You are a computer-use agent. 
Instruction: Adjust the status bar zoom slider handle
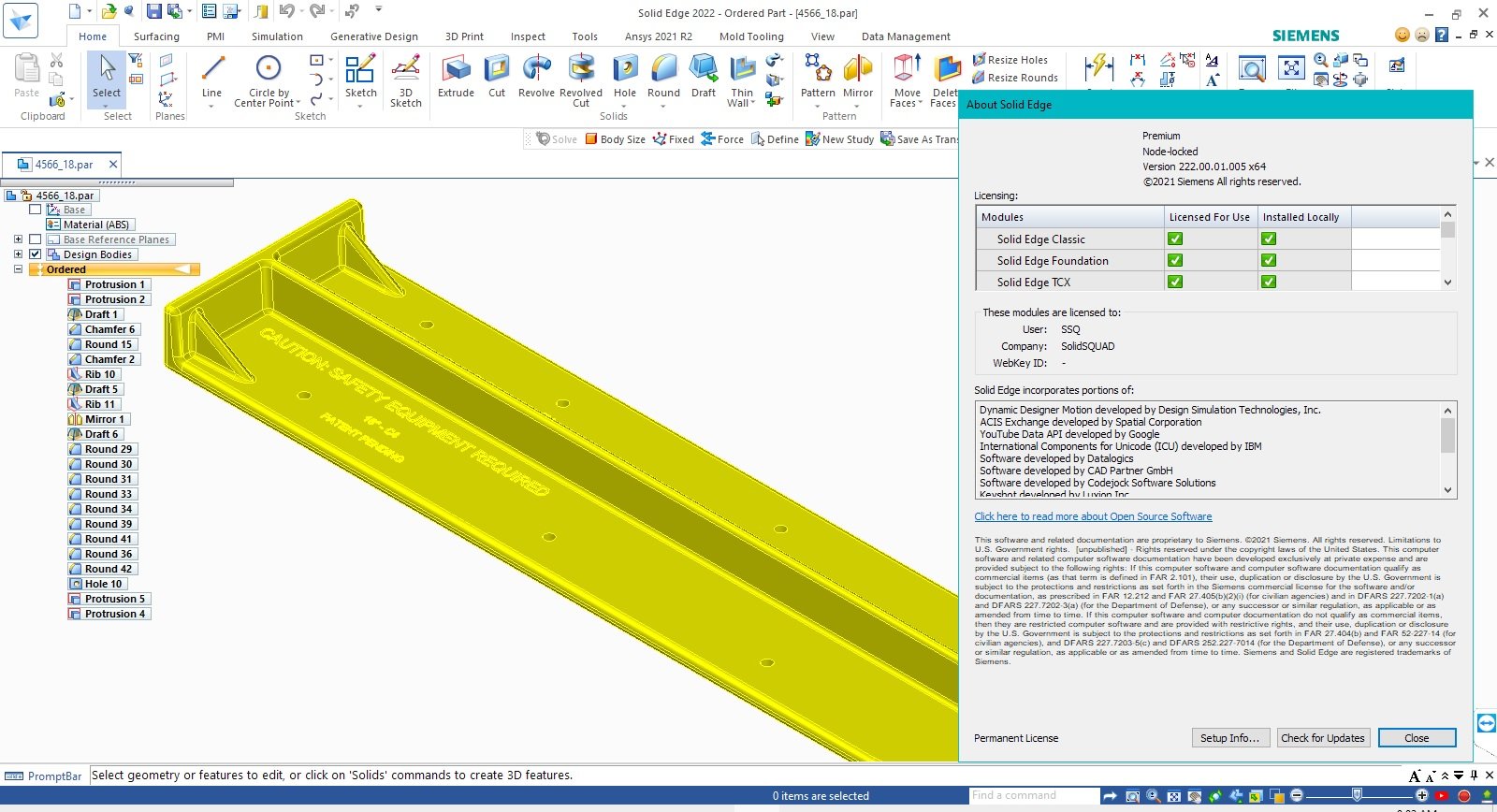(x=1357, y=795)
